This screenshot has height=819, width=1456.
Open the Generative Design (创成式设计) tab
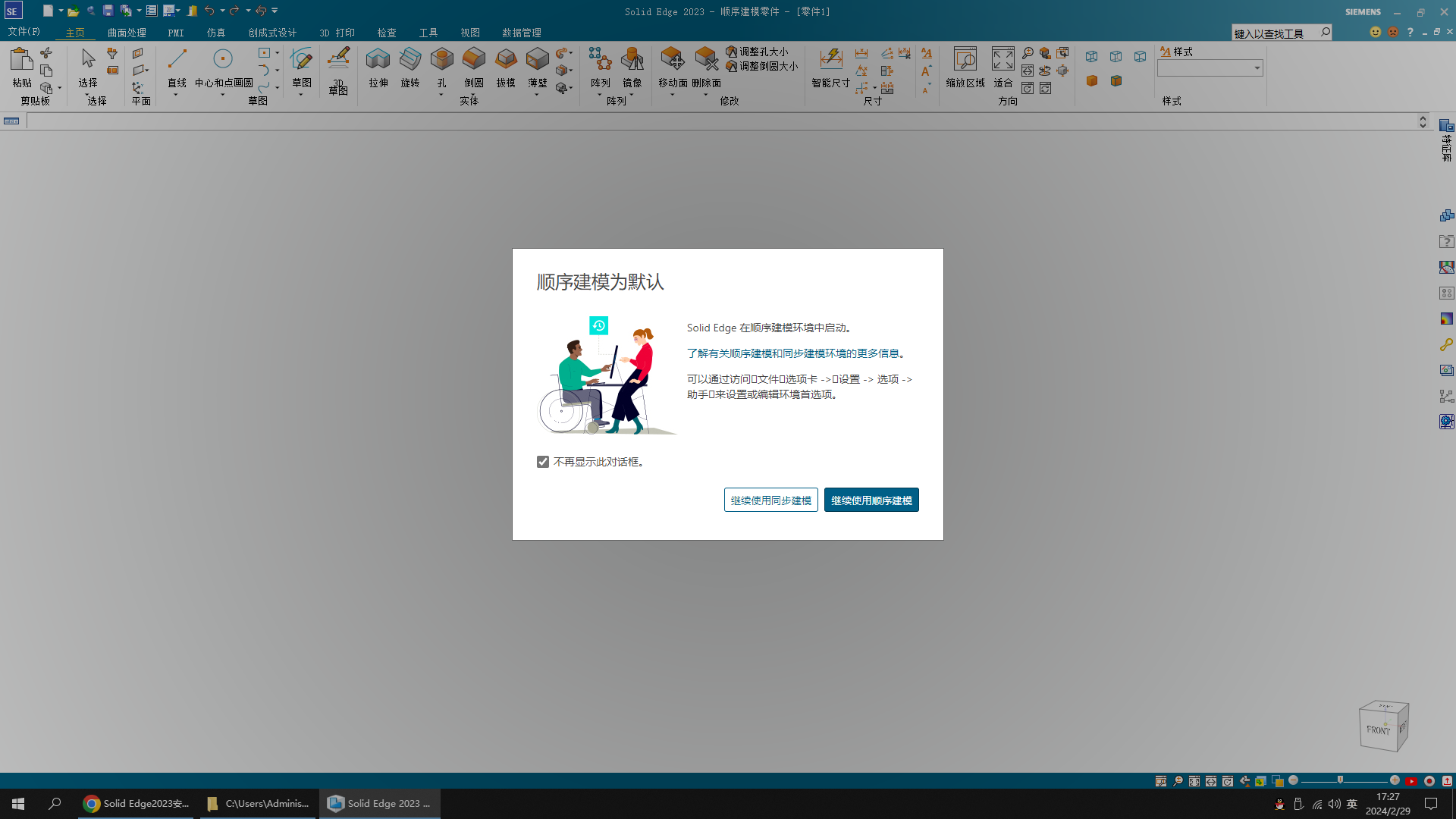[272, 33]
